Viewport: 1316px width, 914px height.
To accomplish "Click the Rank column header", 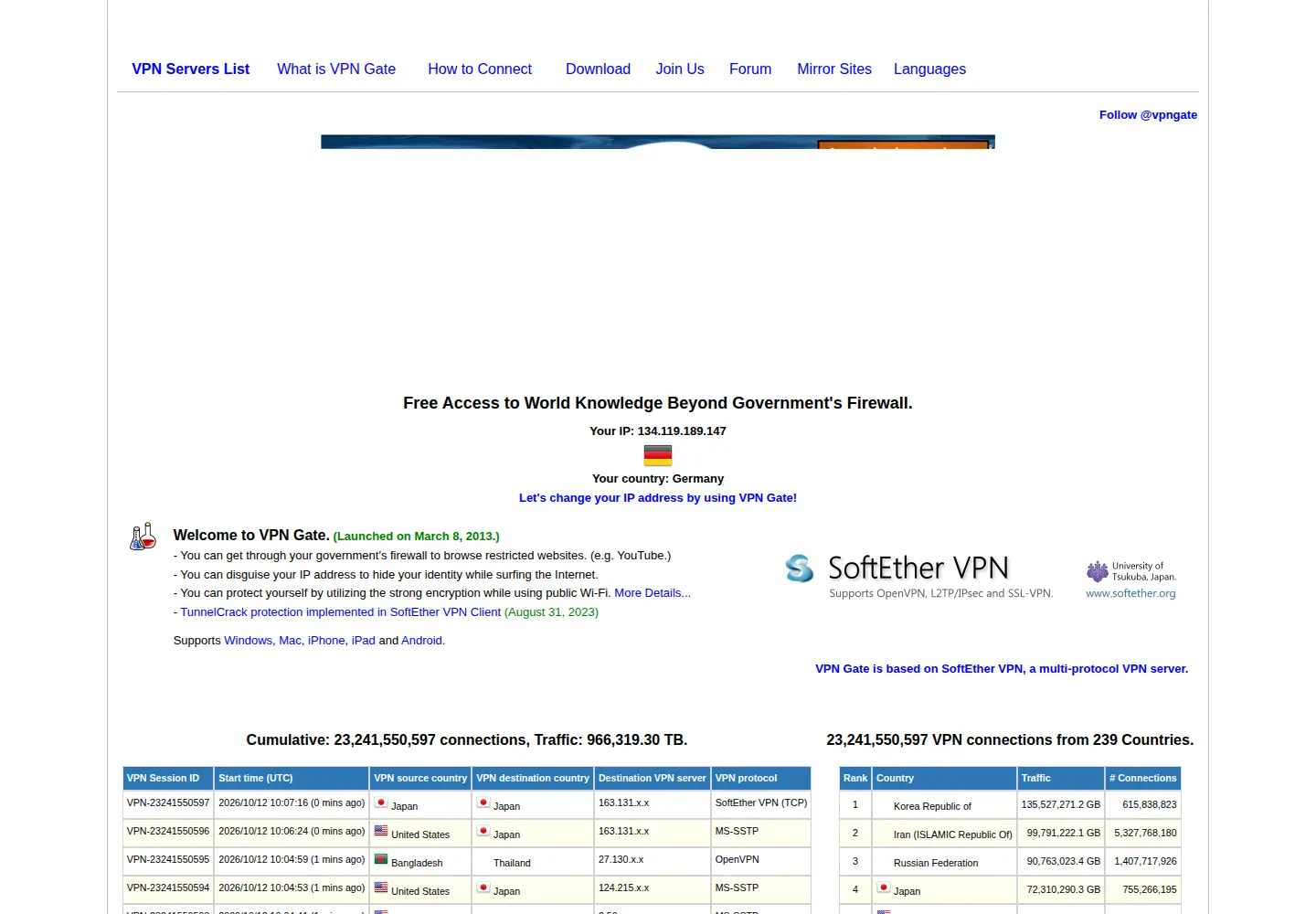I will (x=855, y=778).
